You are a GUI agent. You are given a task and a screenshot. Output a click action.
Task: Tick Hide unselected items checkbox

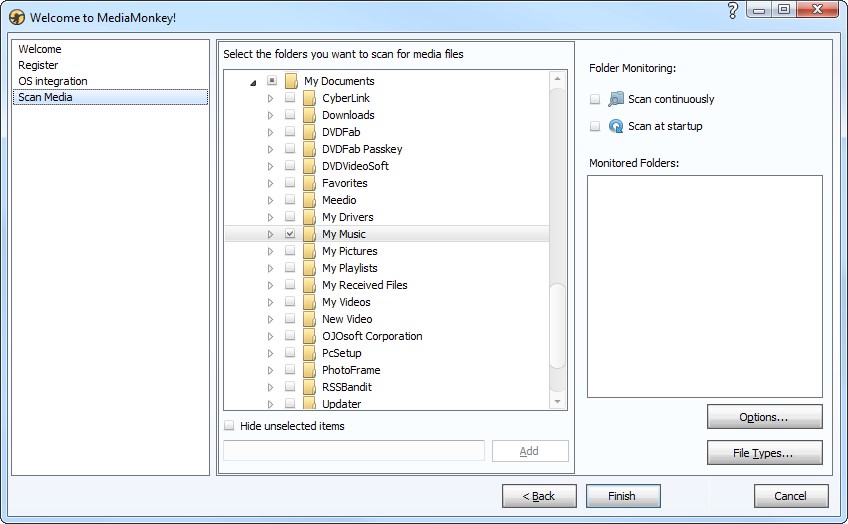[229, 426]
